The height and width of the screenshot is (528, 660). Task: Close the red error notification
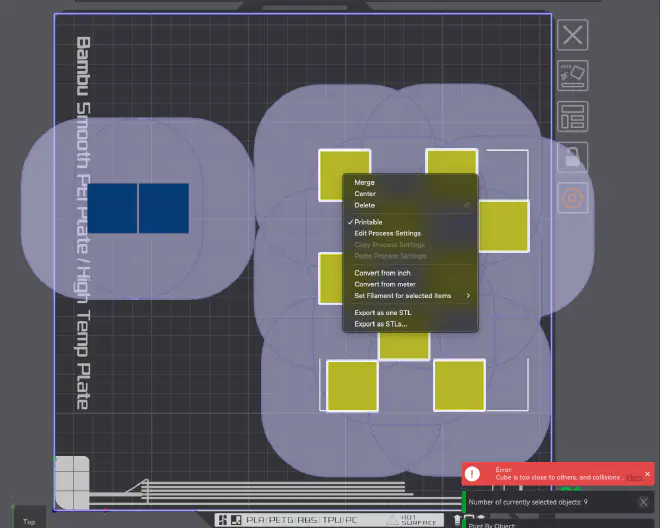click(x=647, y=474)
